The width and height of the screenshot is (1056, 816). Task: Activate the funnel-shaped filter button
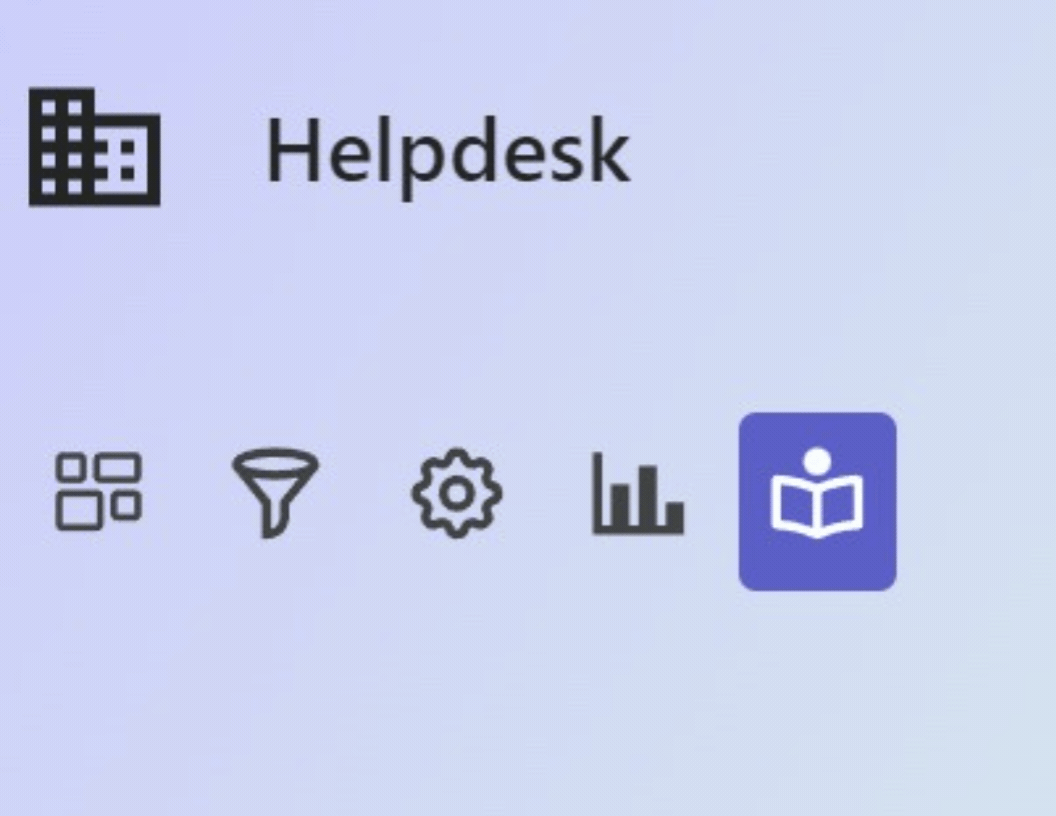275,493
